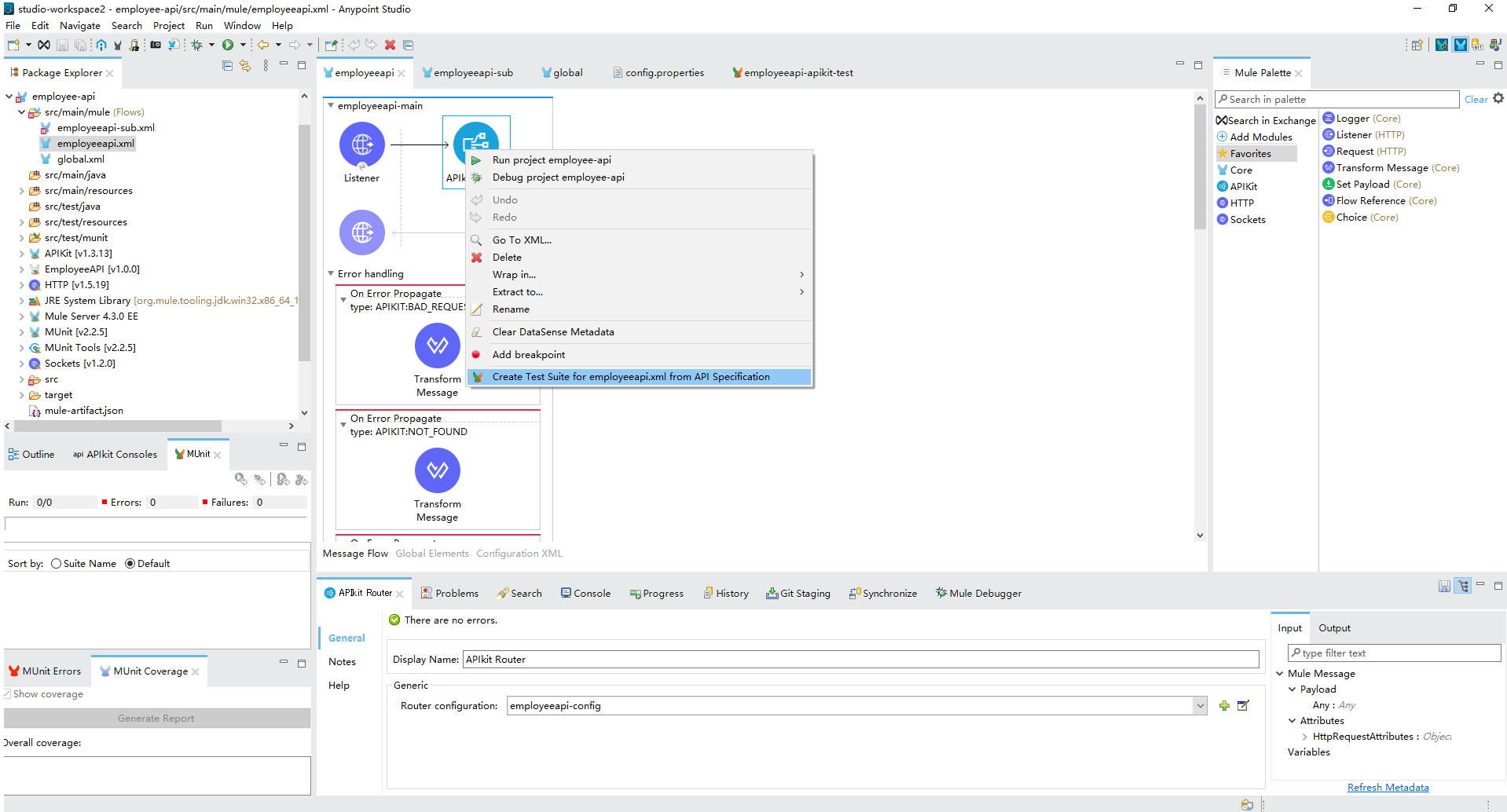Expand the APIKit [v1.3.13] library node
1507x812 pixels.
point(21,254)
